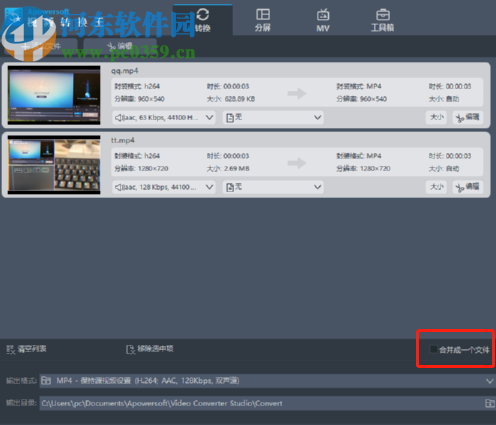Click the scissors 编辑 button for qq.mp4
This screenshot has width=496, height=425.
click(468, 117)
